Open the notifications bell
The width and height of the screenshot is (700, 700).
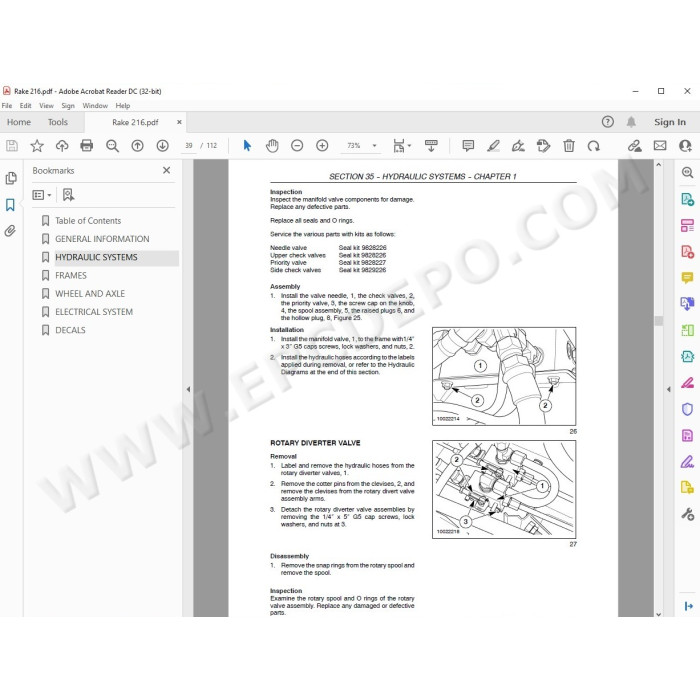(631, 122)
